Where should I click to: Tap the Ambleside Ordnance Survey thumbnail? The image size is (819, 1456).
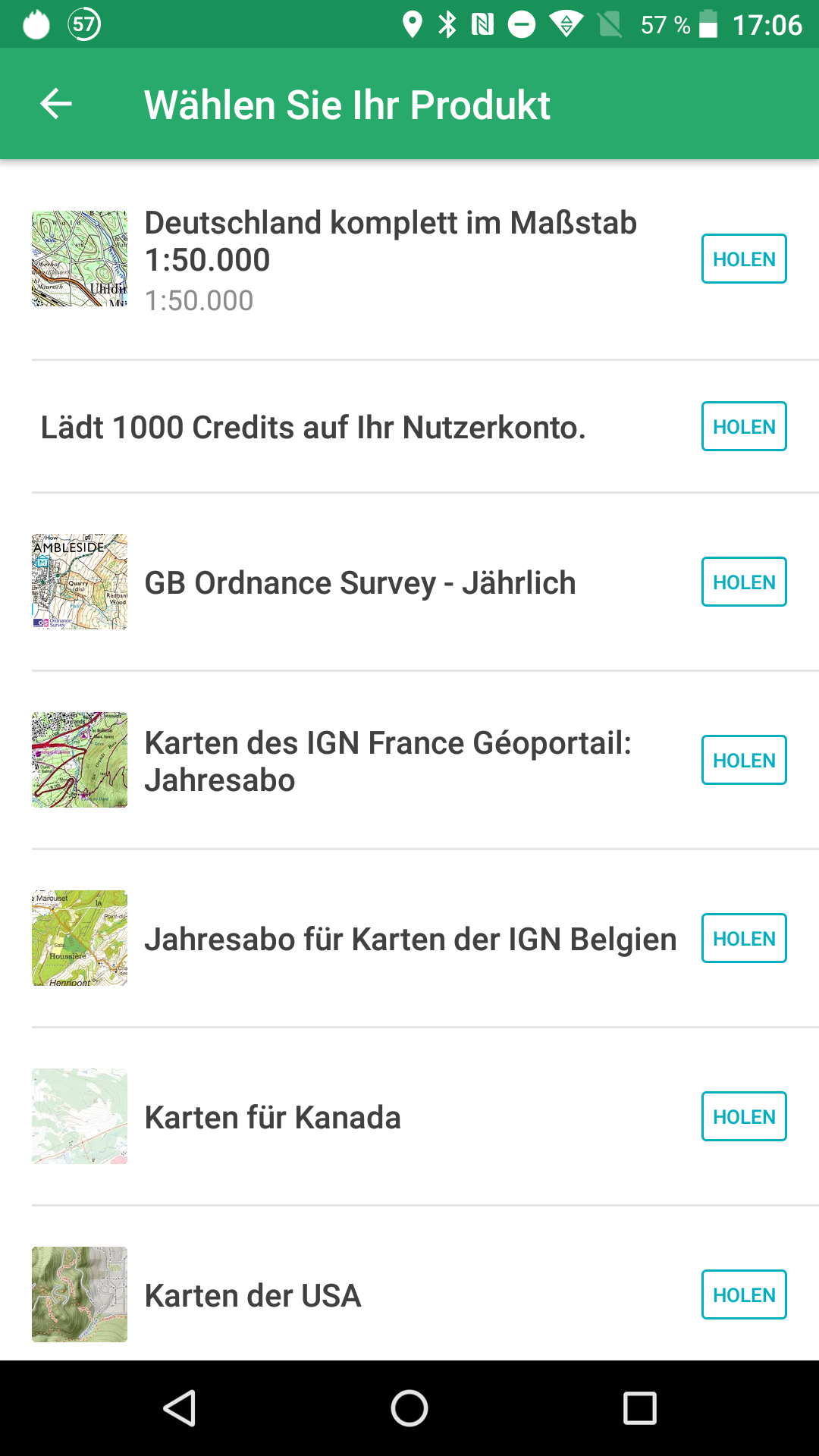[x=80, y=582]
